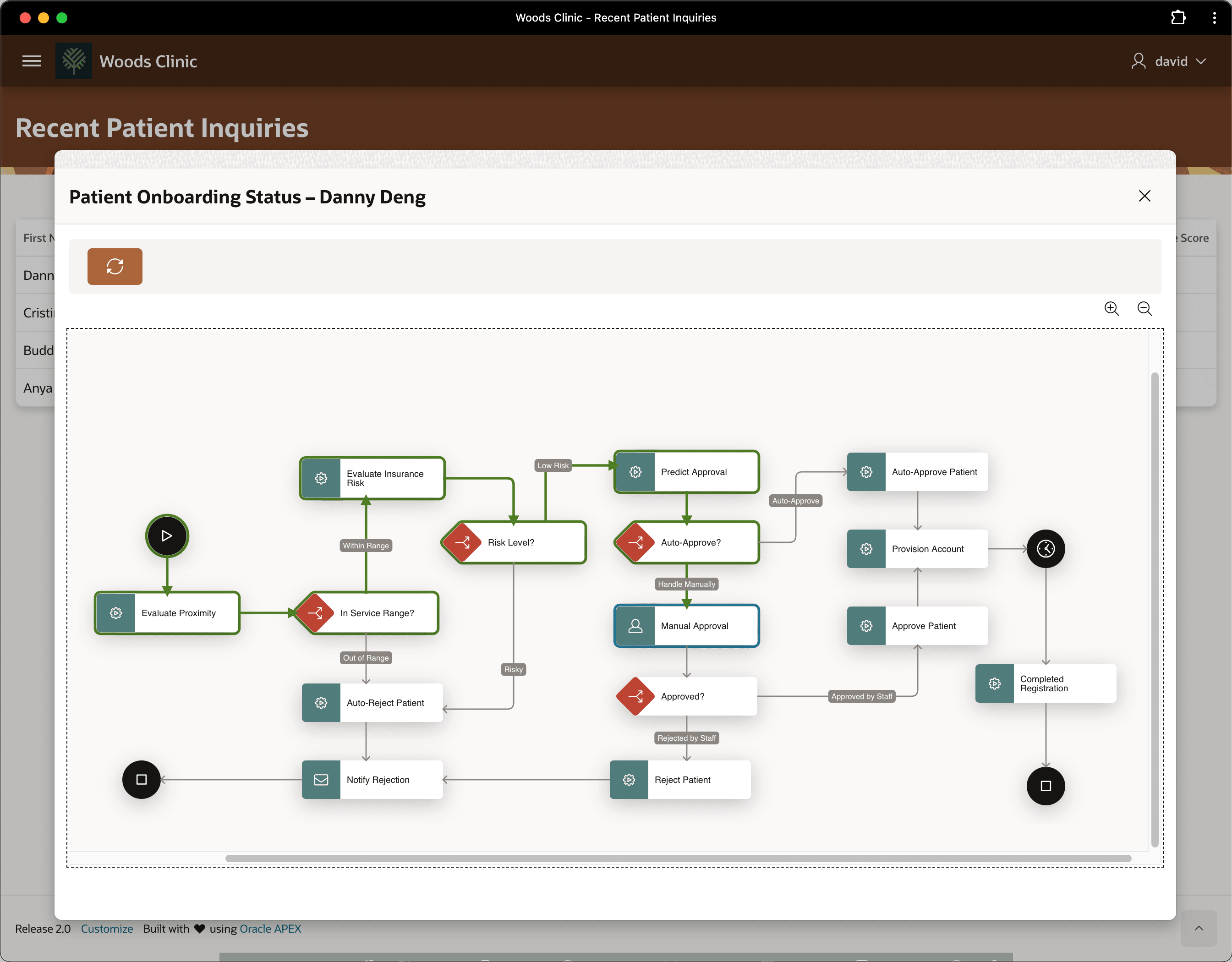Click the Woods Clinic app title
The width and height of the screenshot is (1232, 962).
148,61
